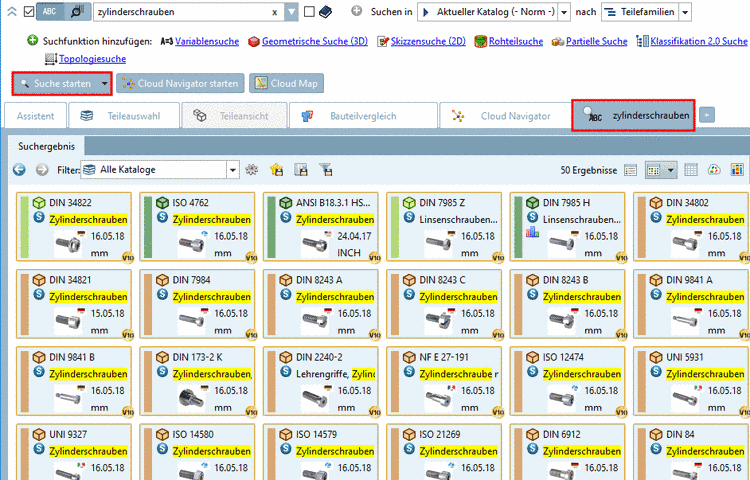Switch to the Cloud Navigator tab
The width and height of the screenshot is (750, 480).
[505, 116]
